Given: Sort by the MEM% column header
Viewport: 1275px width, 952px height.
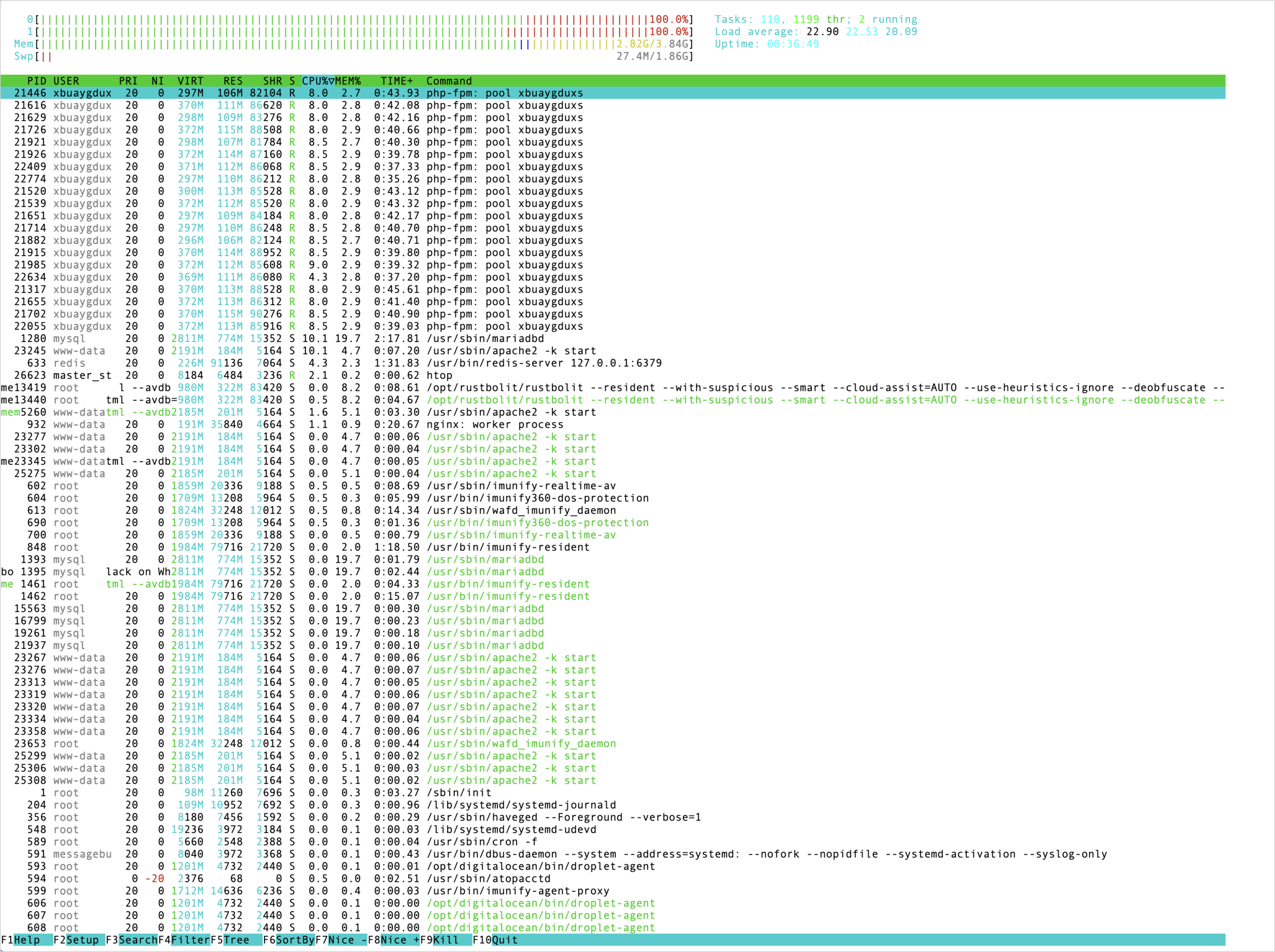Looking at the screenshot, I should pyautogui.click(x=348, y=81).
